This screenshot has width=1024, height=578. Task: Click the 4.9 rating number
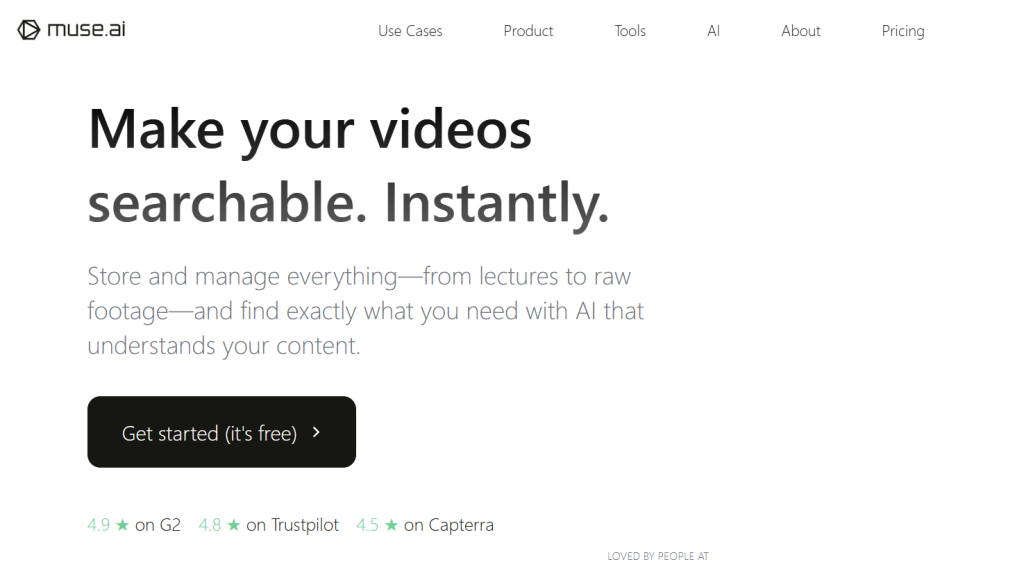(x=99, y=525)
